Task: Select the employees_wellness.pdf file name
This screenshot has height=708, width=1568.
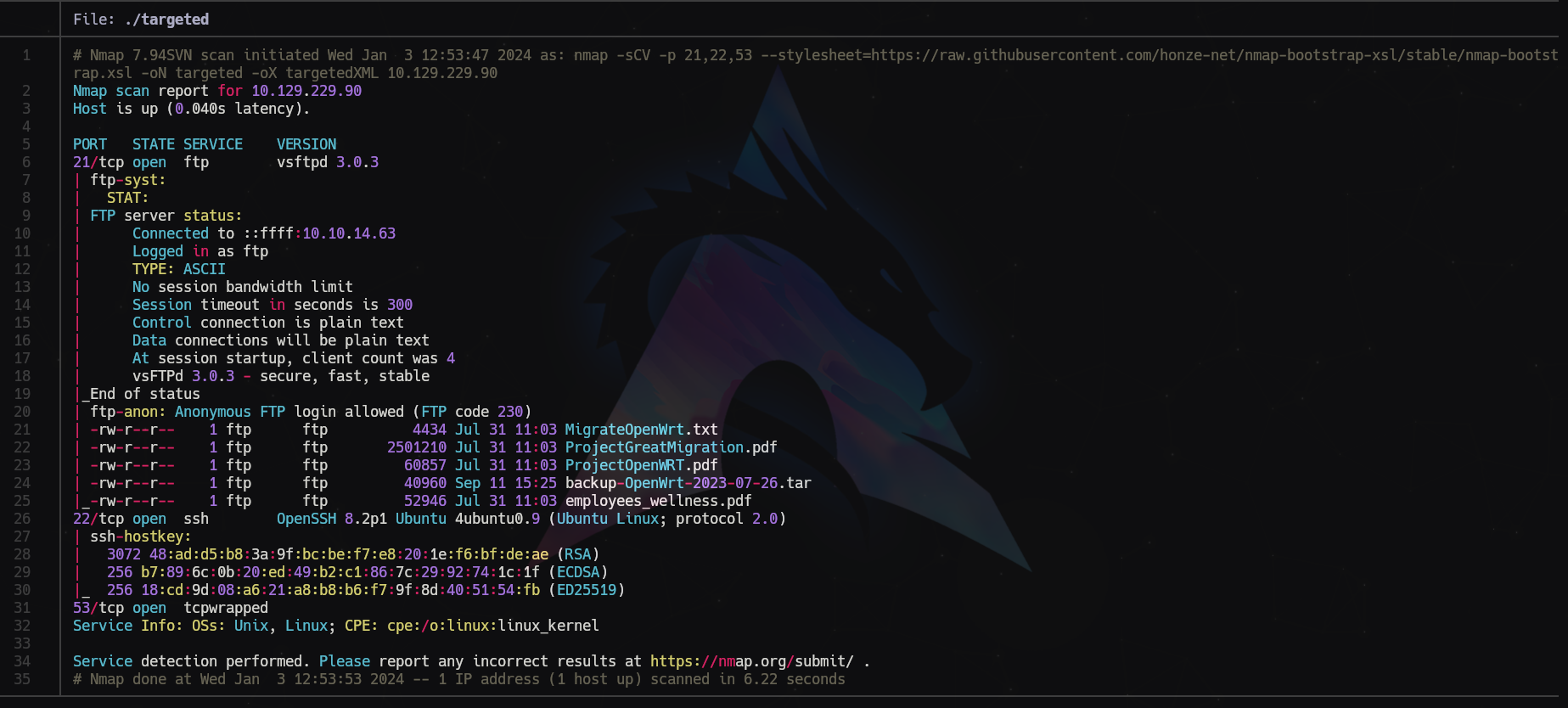Action: pos(658,501)
